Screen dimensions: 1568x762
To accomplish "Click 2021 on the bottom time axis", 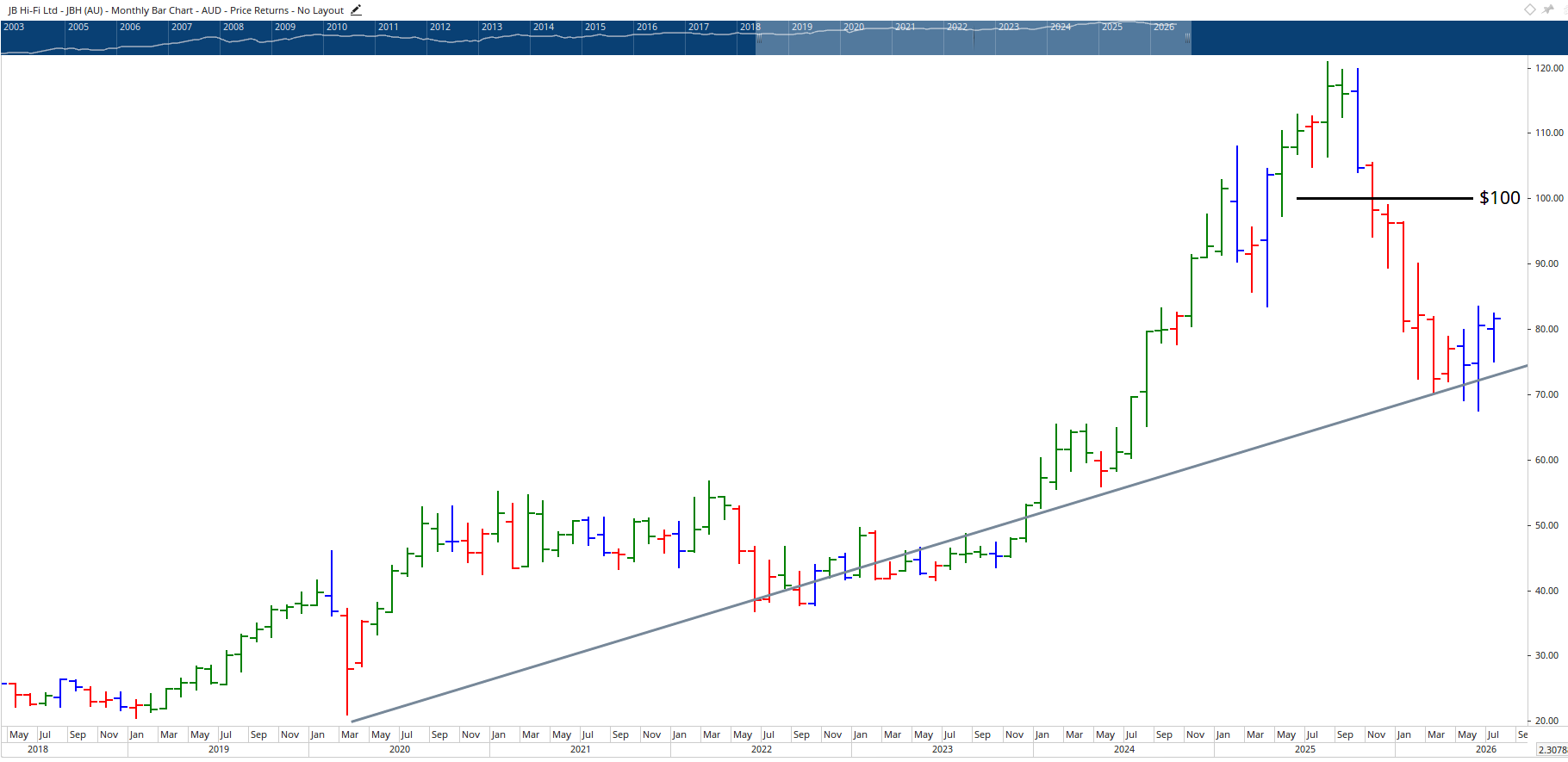I will point(581,749).
